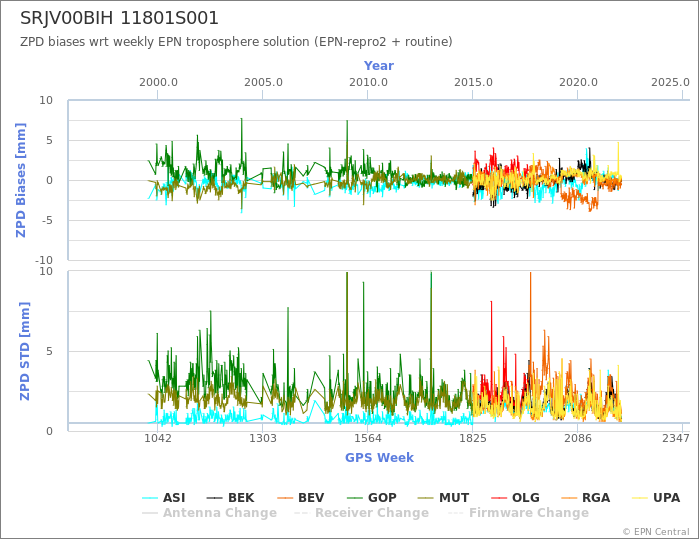
Task: Click the 2010.0 year axis label
Action: pyautogui.click(x=368, y=83)
